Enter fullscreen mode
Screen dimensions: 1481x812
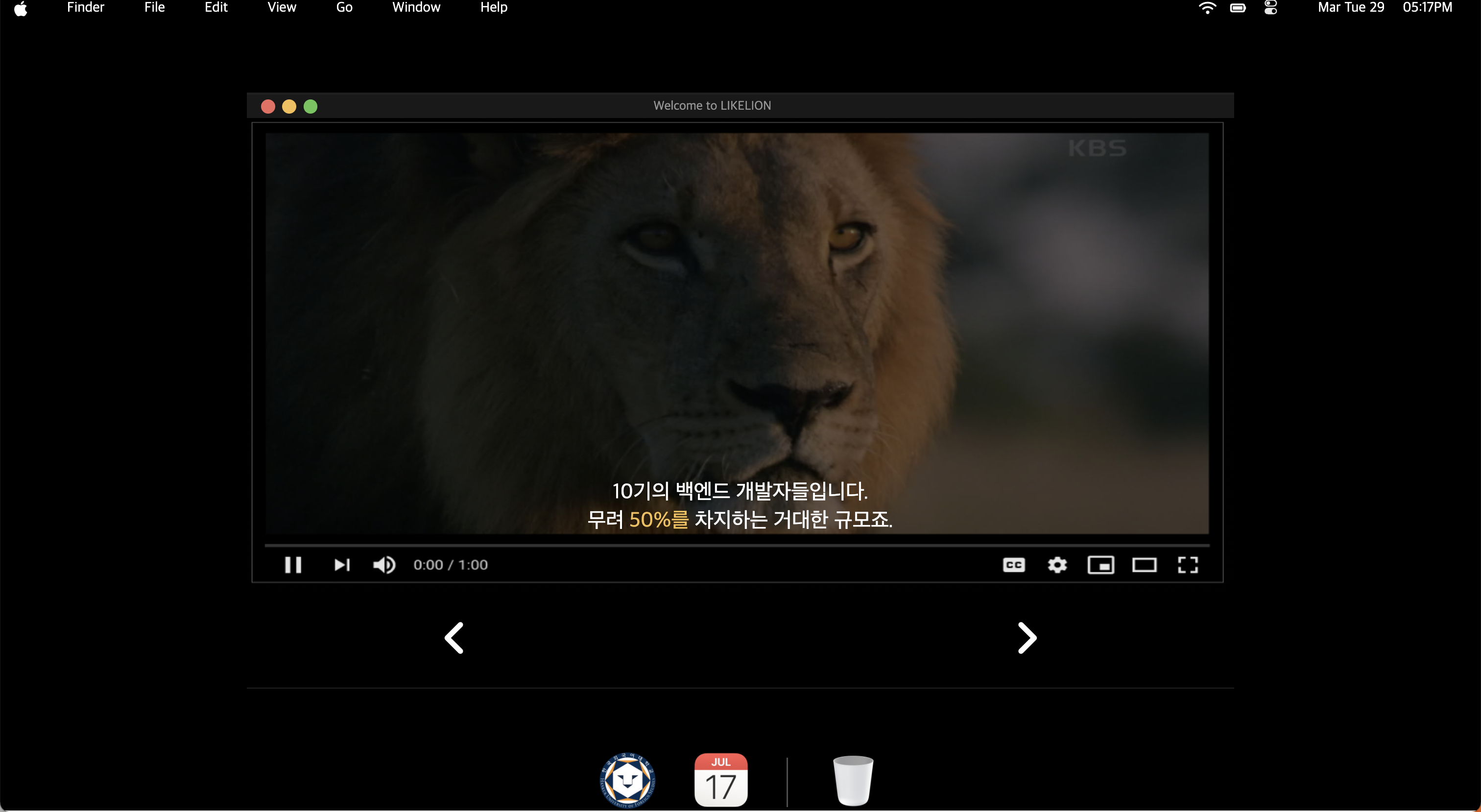point(1187,565)
